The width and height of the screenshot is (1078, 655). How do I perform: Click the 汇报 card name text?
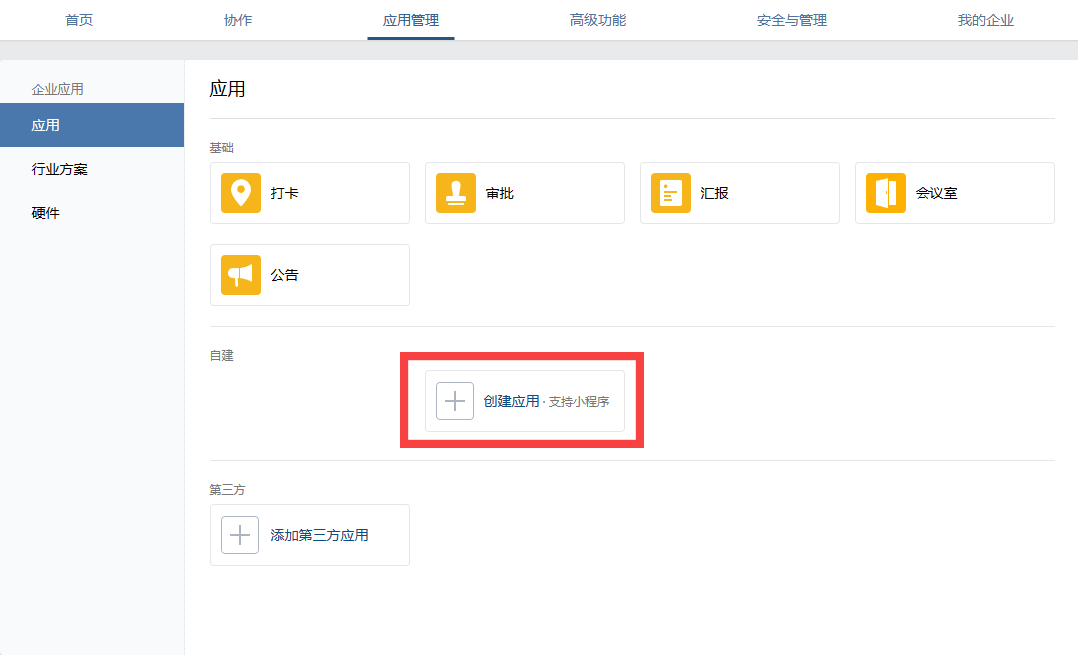pyautogui.click(x=714, y=193)
